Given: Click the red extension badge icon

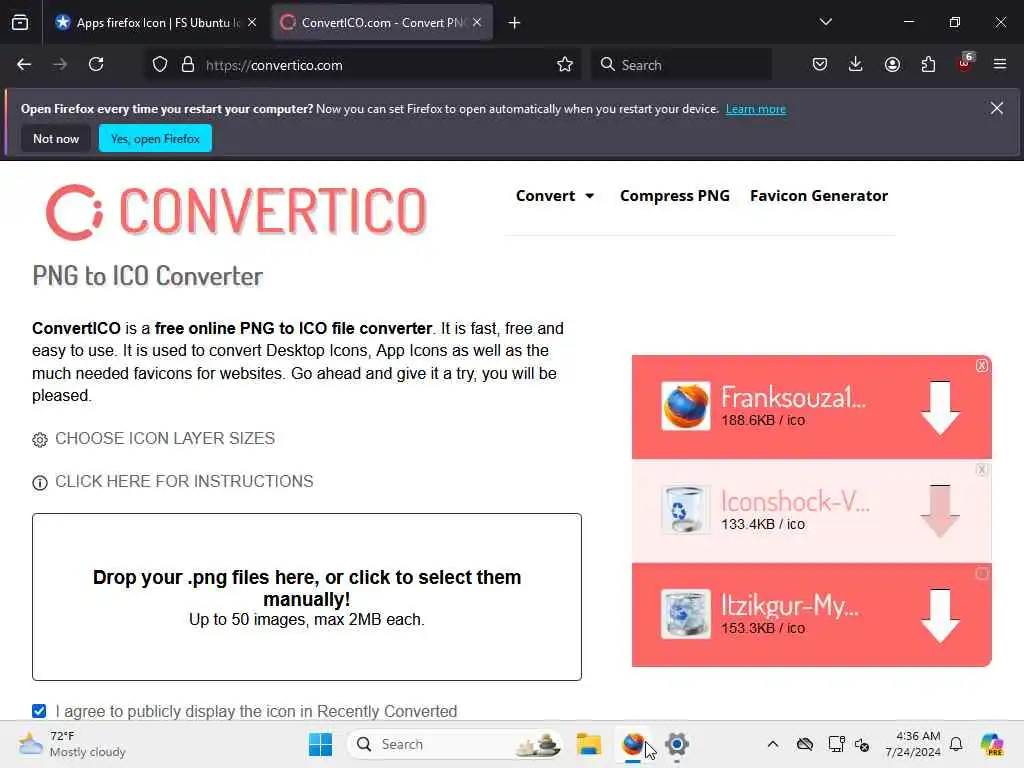Looking at the screenshot, I should pos(965,63).
